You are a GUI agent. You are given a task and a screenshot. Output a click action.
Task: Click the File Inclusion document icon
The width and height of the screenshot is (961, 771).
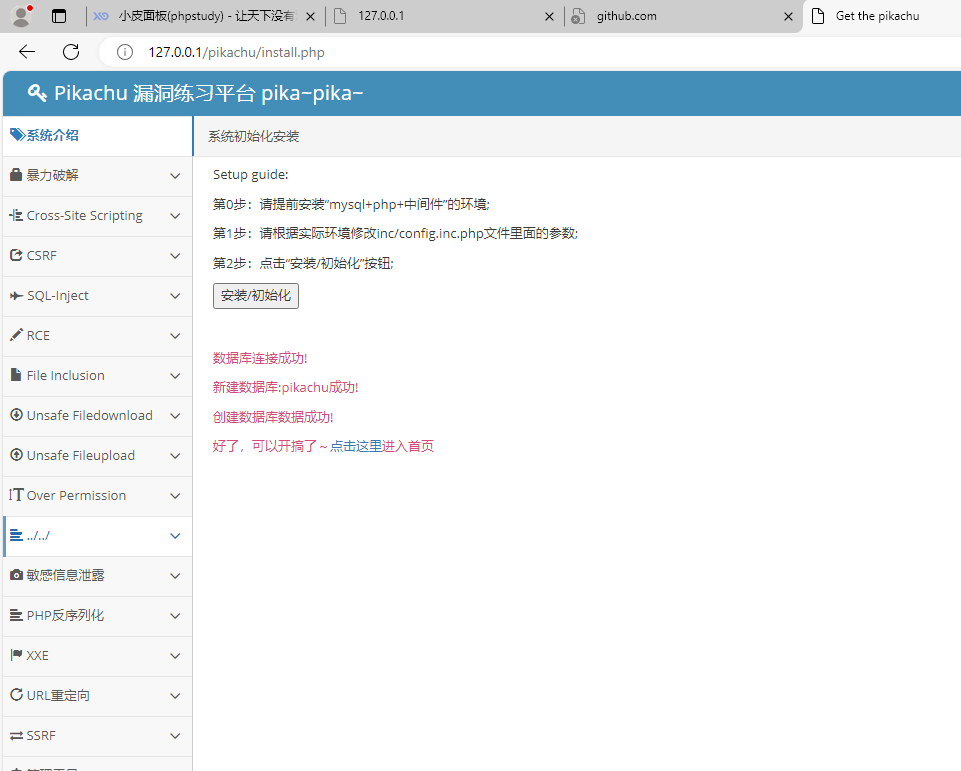tap(17, 374)
